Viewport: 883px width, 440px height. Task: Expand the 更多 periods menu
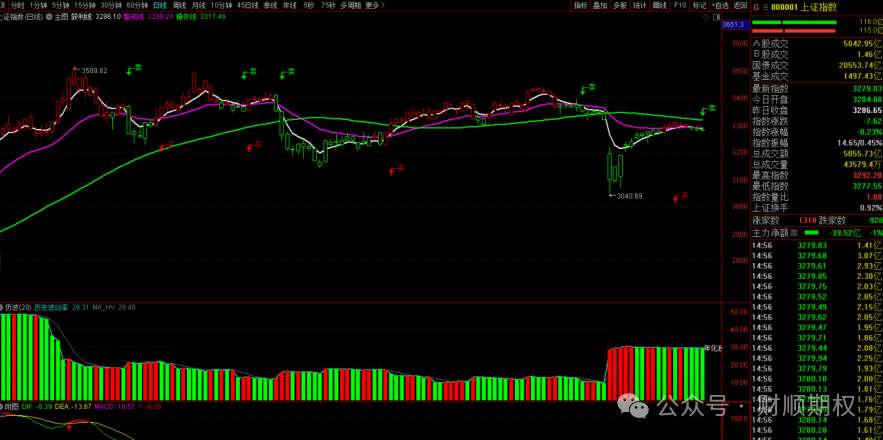[373, 5]
